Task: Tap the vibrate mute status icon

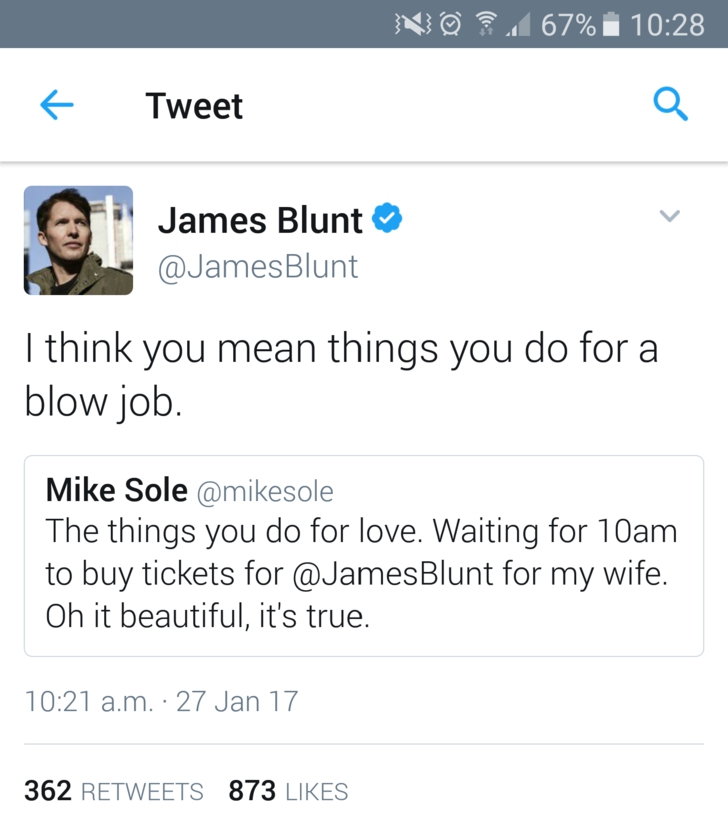Action: tap(411, 24)
